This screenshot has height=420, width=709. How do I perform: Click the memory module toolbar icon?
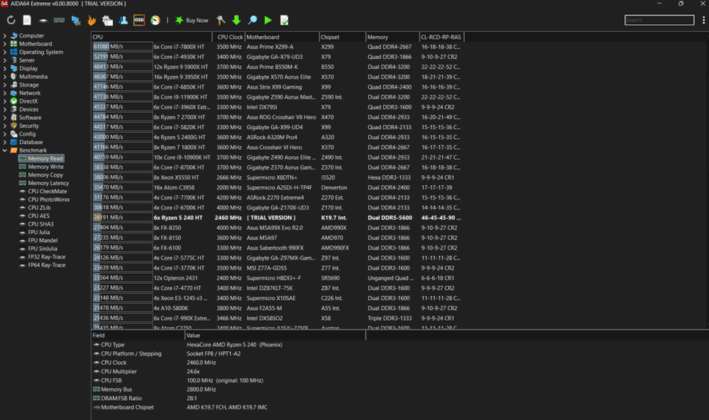(x=59, y=20)
